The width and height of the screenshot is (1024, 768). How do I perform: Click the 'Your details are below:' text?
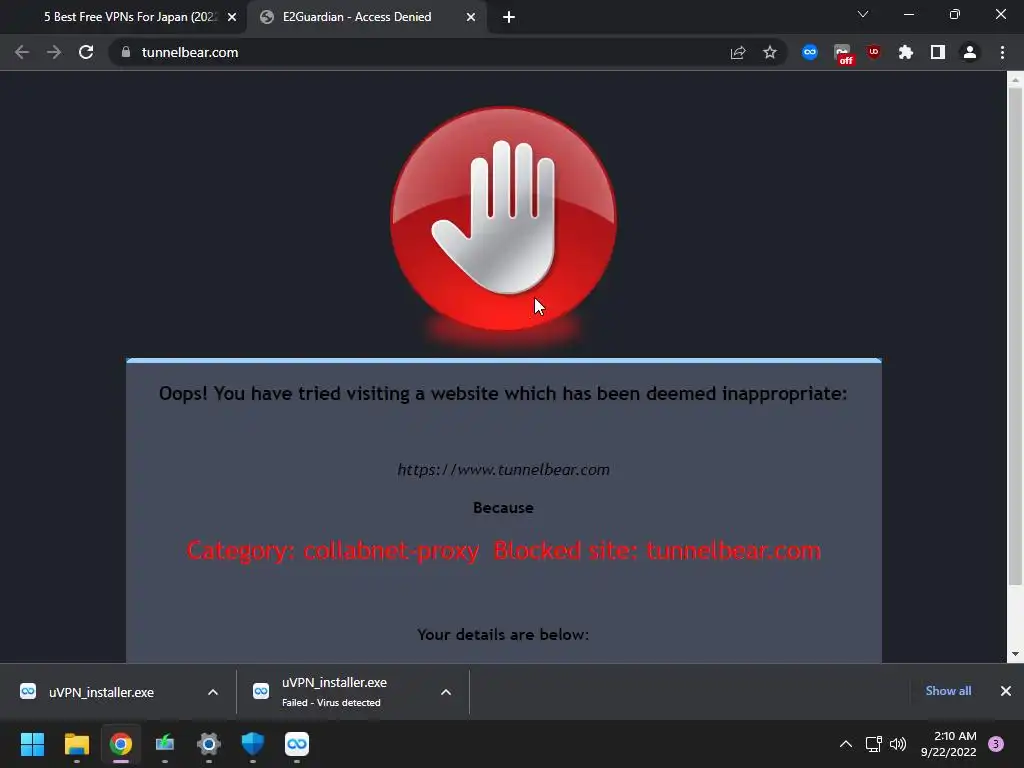[x=503, y=634]
